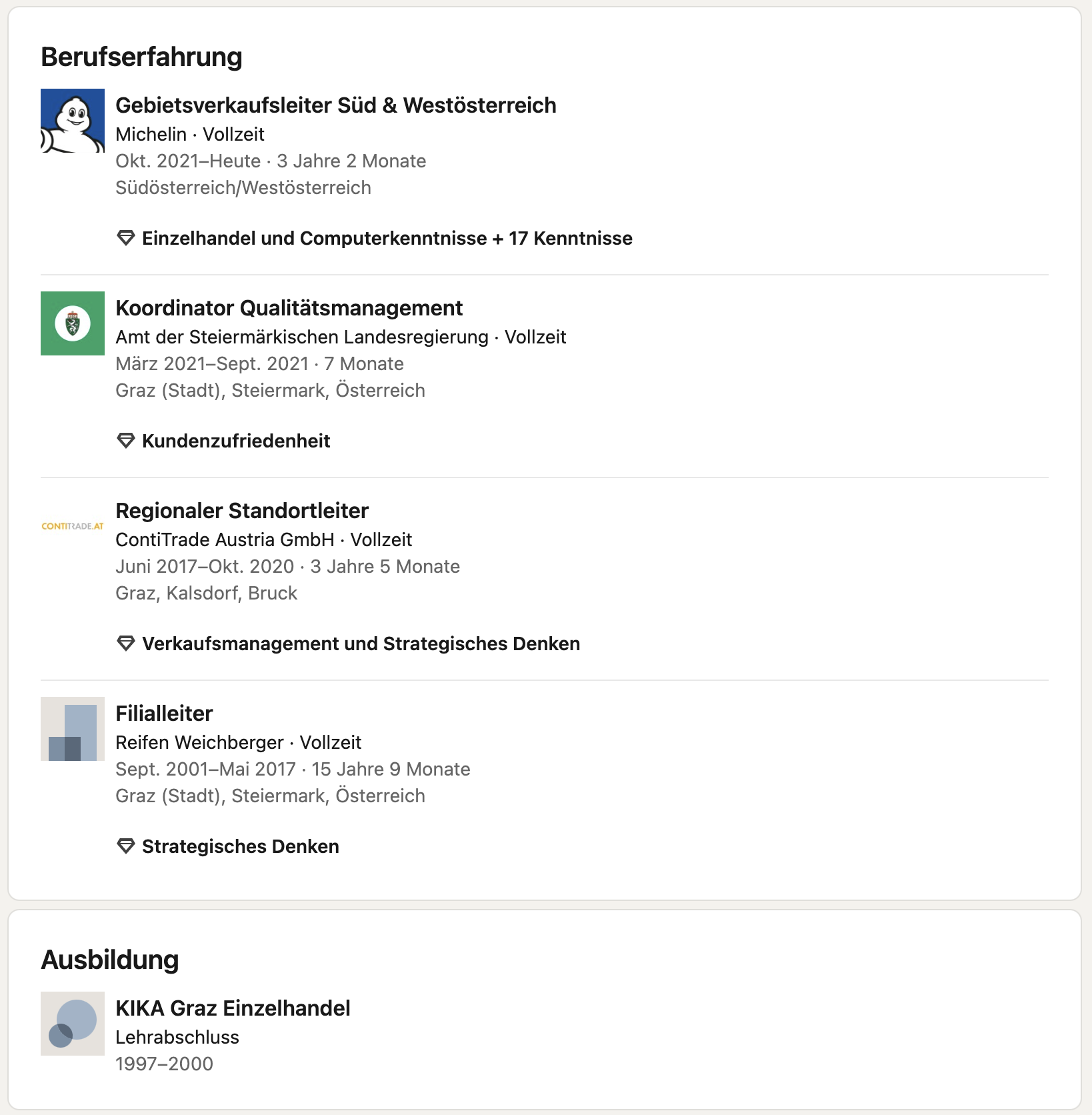Open the Michelin company logo

point(73,121)
